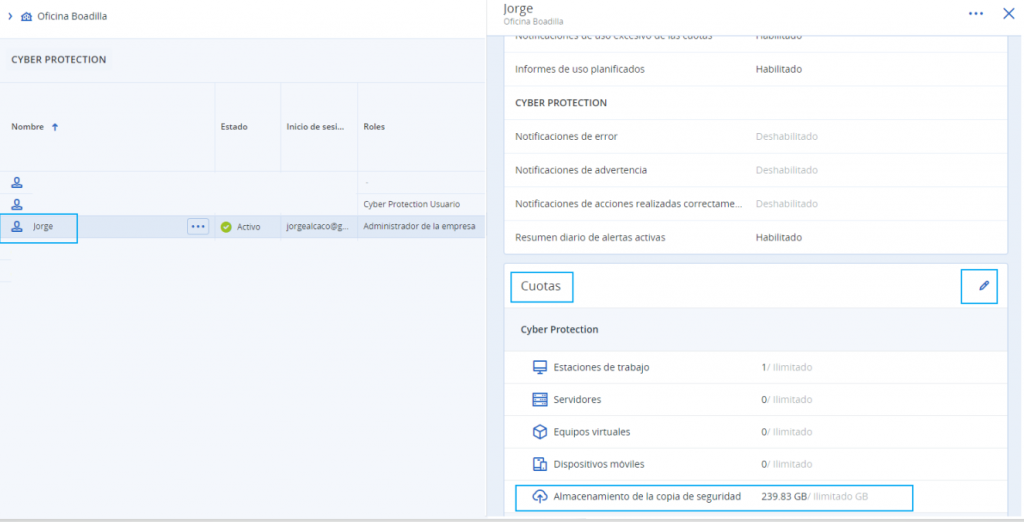Click Habilitado next to Resumen diario de alertas

778,237
